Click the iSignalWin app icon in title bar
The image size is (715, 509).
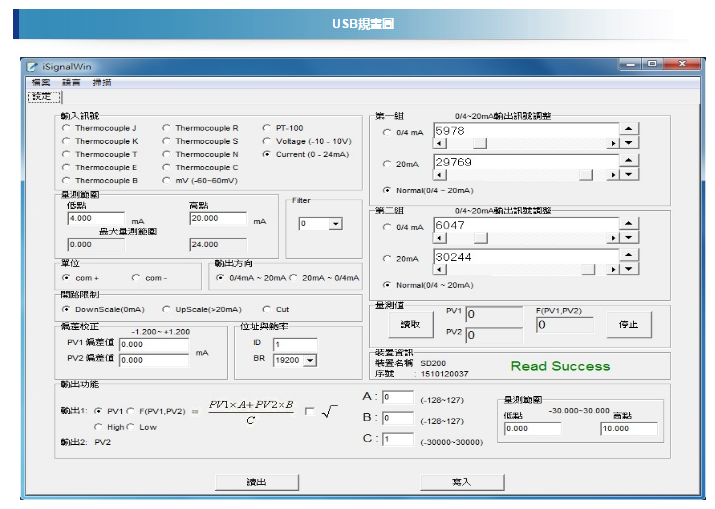click(33, 65)
